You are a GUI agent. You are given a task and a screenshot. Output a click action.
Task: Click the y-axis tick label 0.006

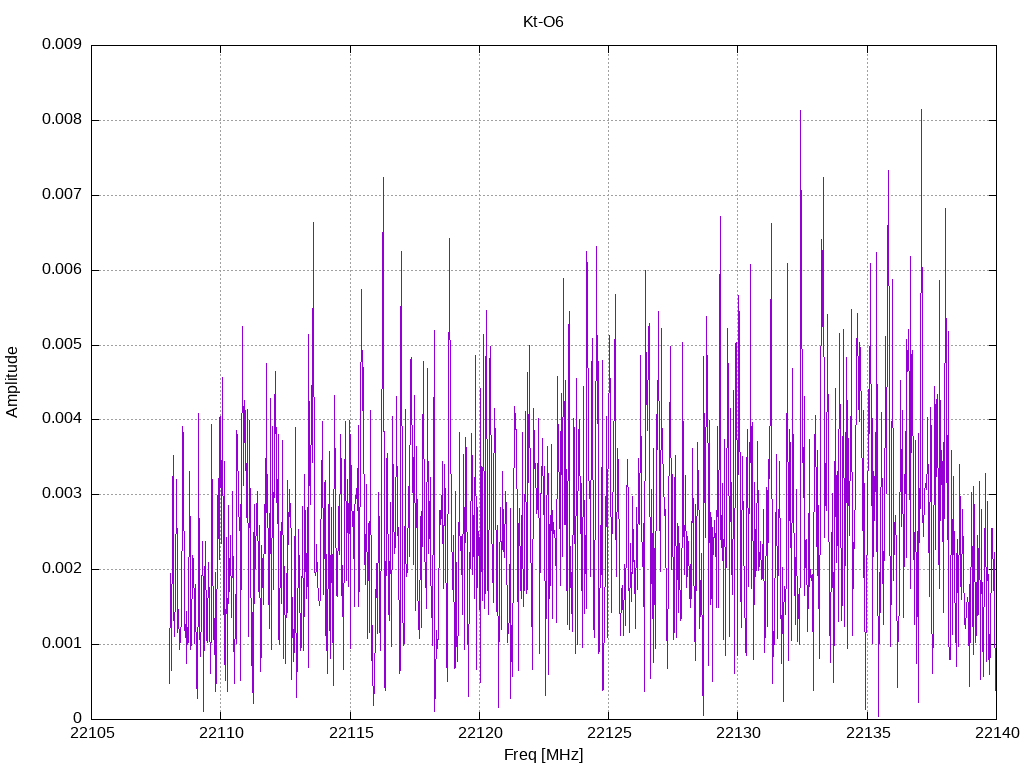[x=62, y=269]
